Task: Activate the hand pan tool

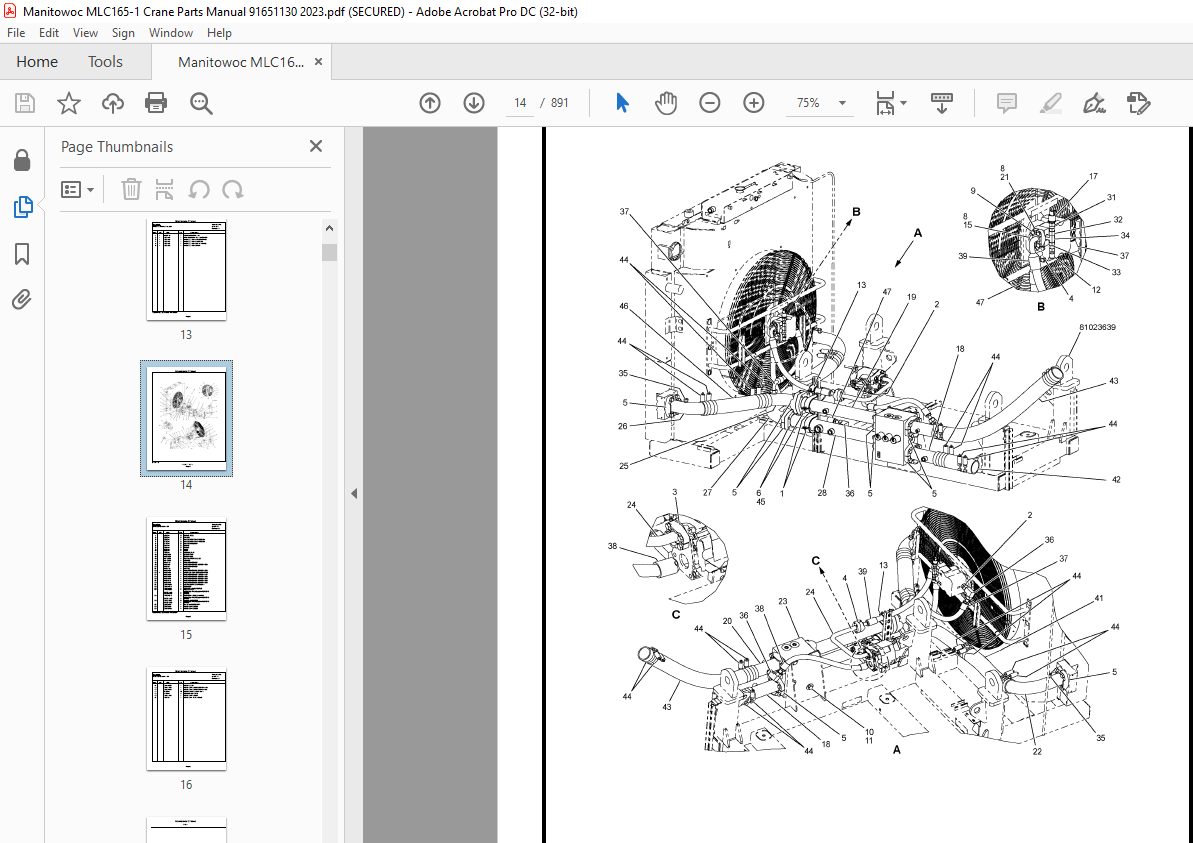Action: 666,103
